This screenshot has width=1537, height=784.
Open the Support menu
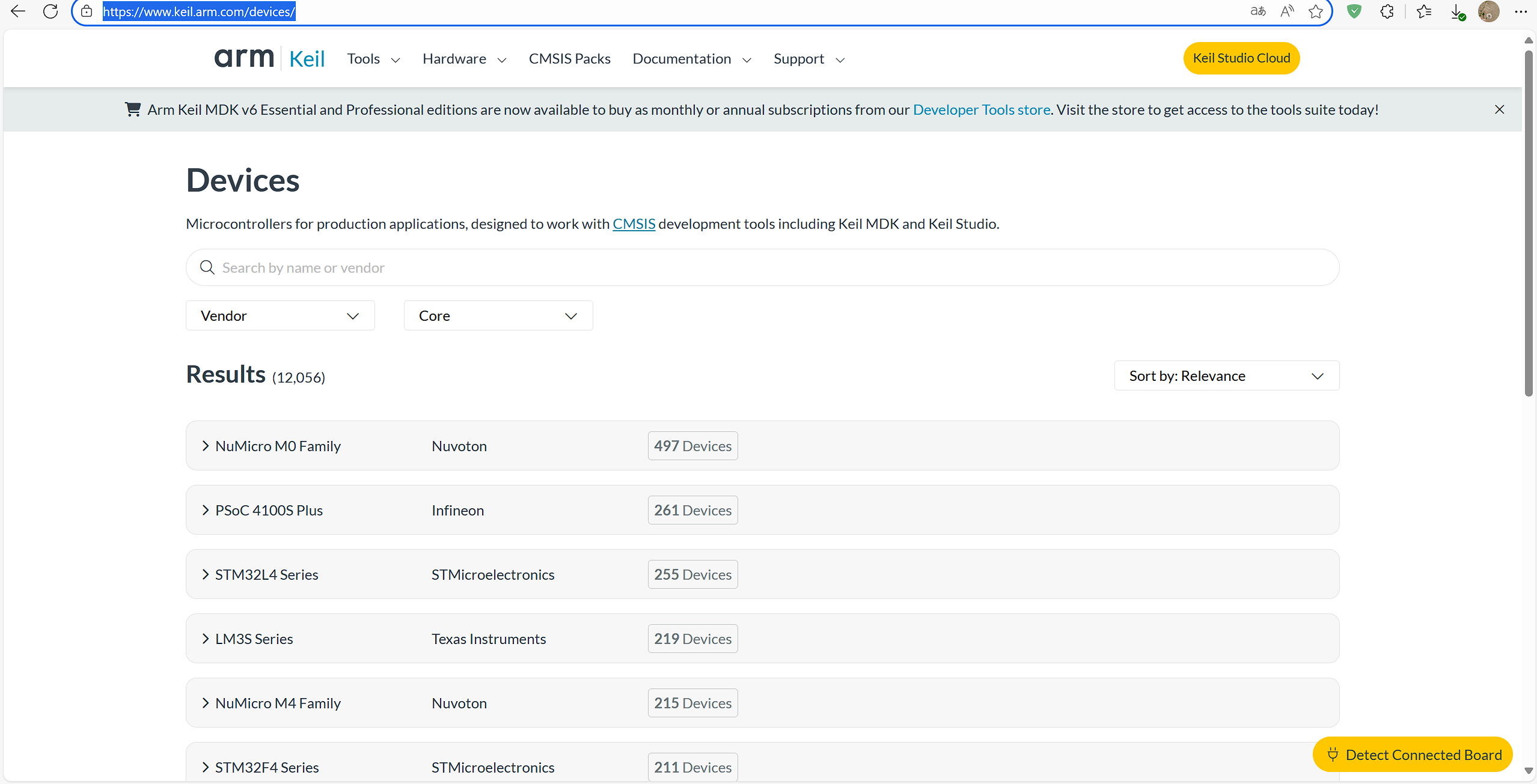[x=809, y=59]
